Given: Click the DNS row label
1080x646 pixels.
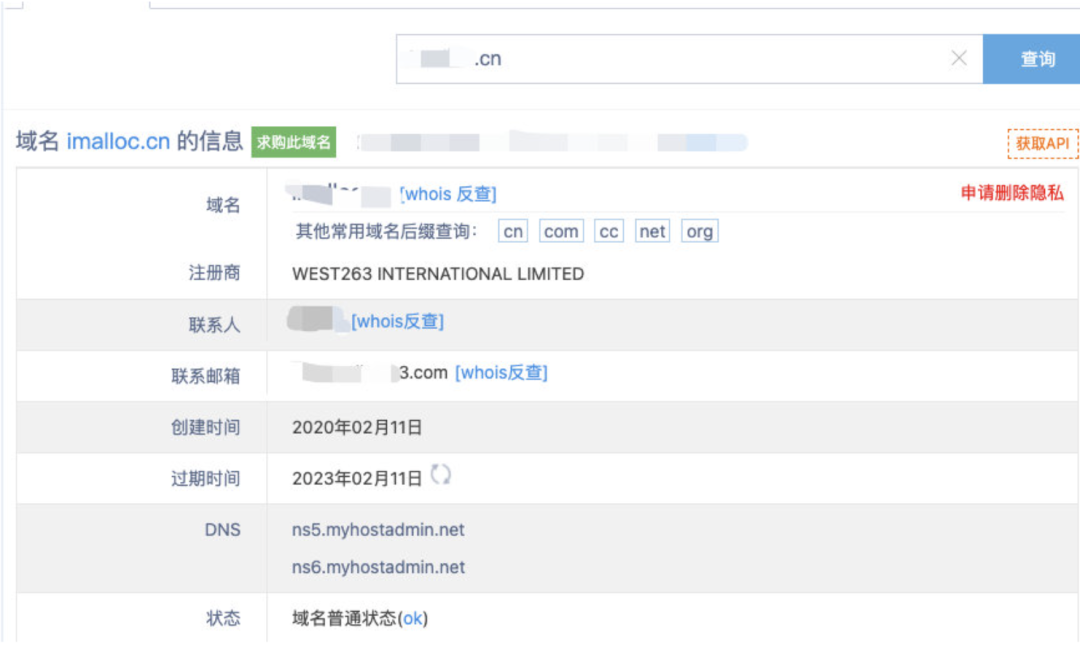Looking at the screenshot, I should pos(222,530).
